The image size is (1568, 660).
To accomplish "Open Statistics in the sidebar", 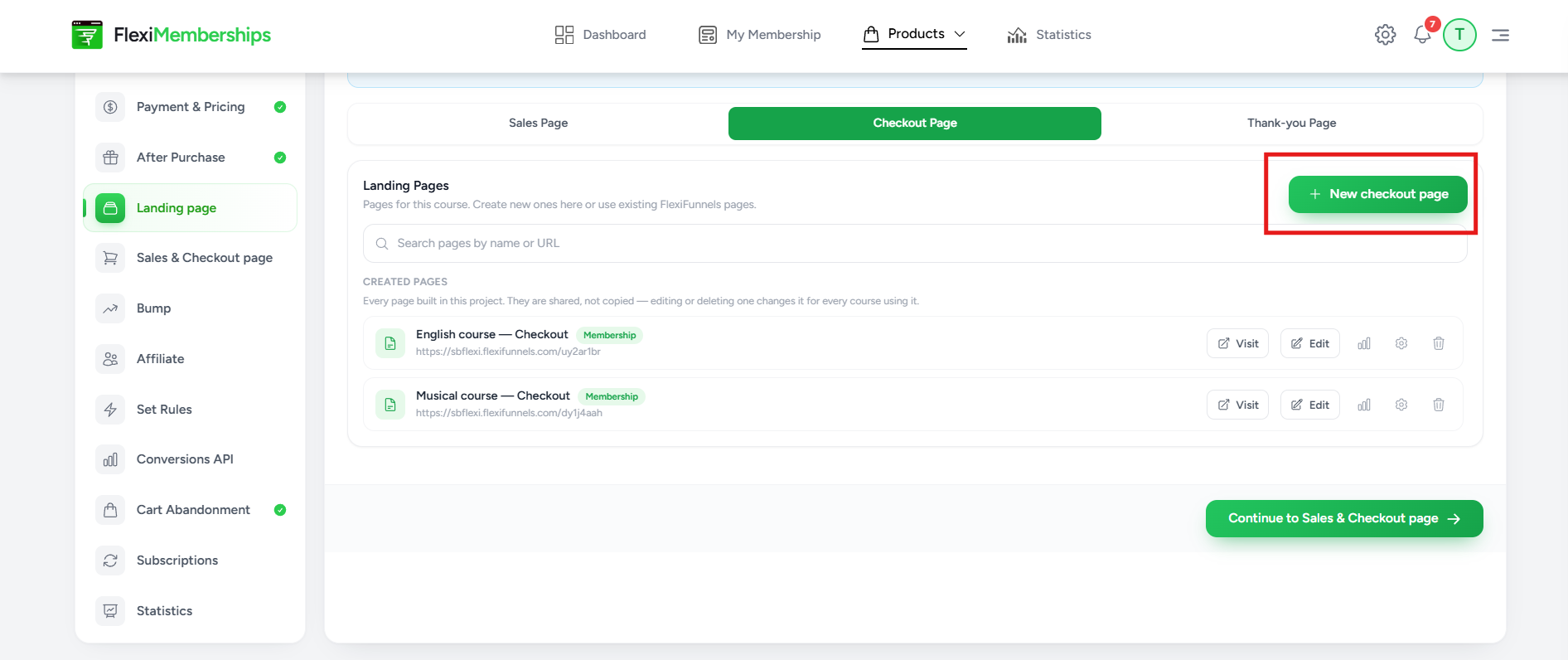I will coord(191,611).
